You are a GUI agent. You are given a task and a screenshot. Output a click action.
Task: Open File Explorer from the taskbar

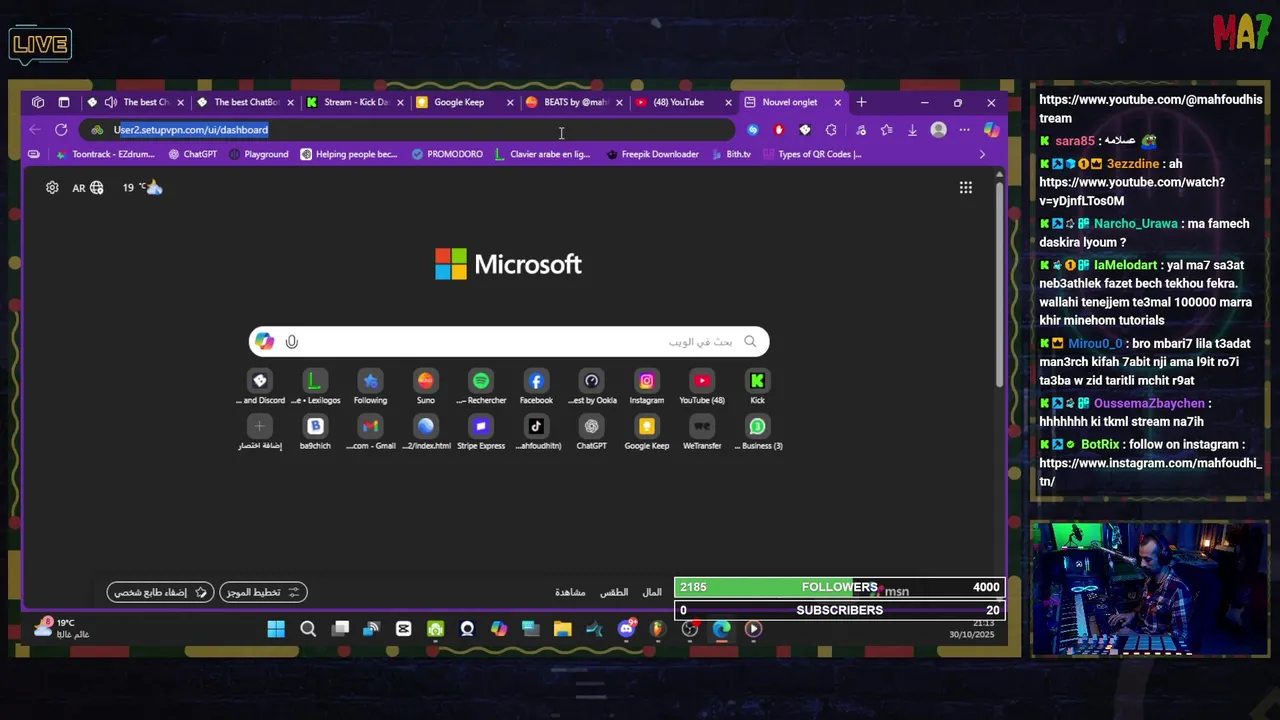tap(562, 629)
